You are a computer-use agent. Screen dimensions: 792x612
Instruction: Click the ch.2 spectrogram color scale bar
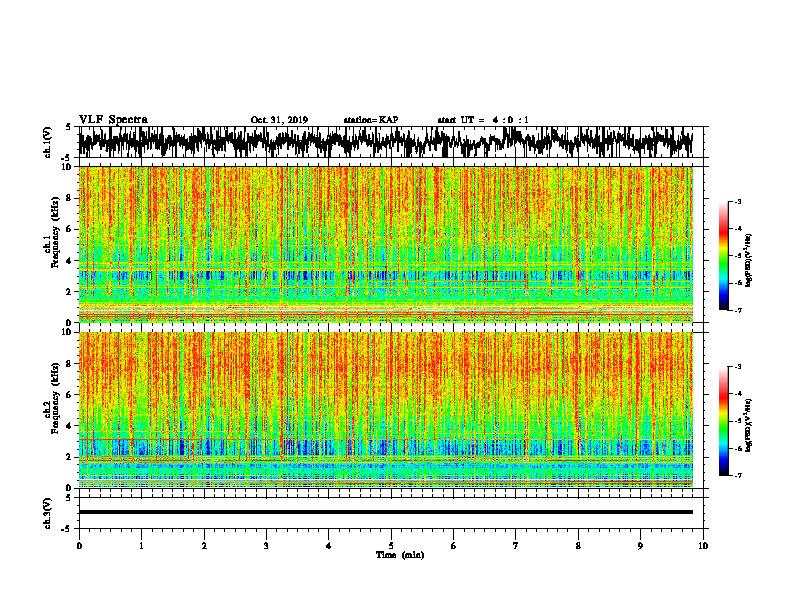point(724,421)
